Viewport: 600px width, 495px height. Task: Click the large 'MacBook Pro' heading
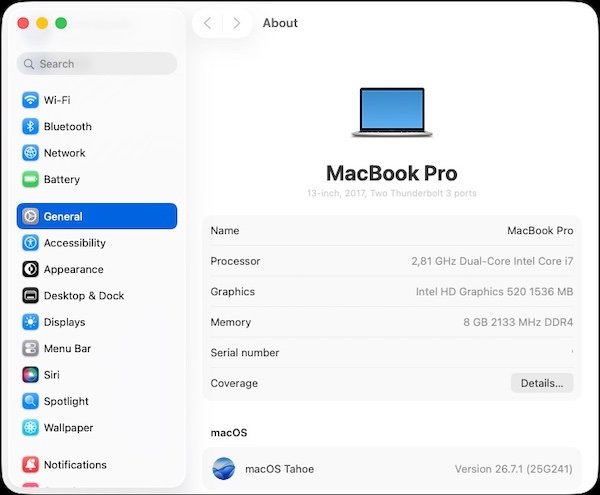(392, 173)
